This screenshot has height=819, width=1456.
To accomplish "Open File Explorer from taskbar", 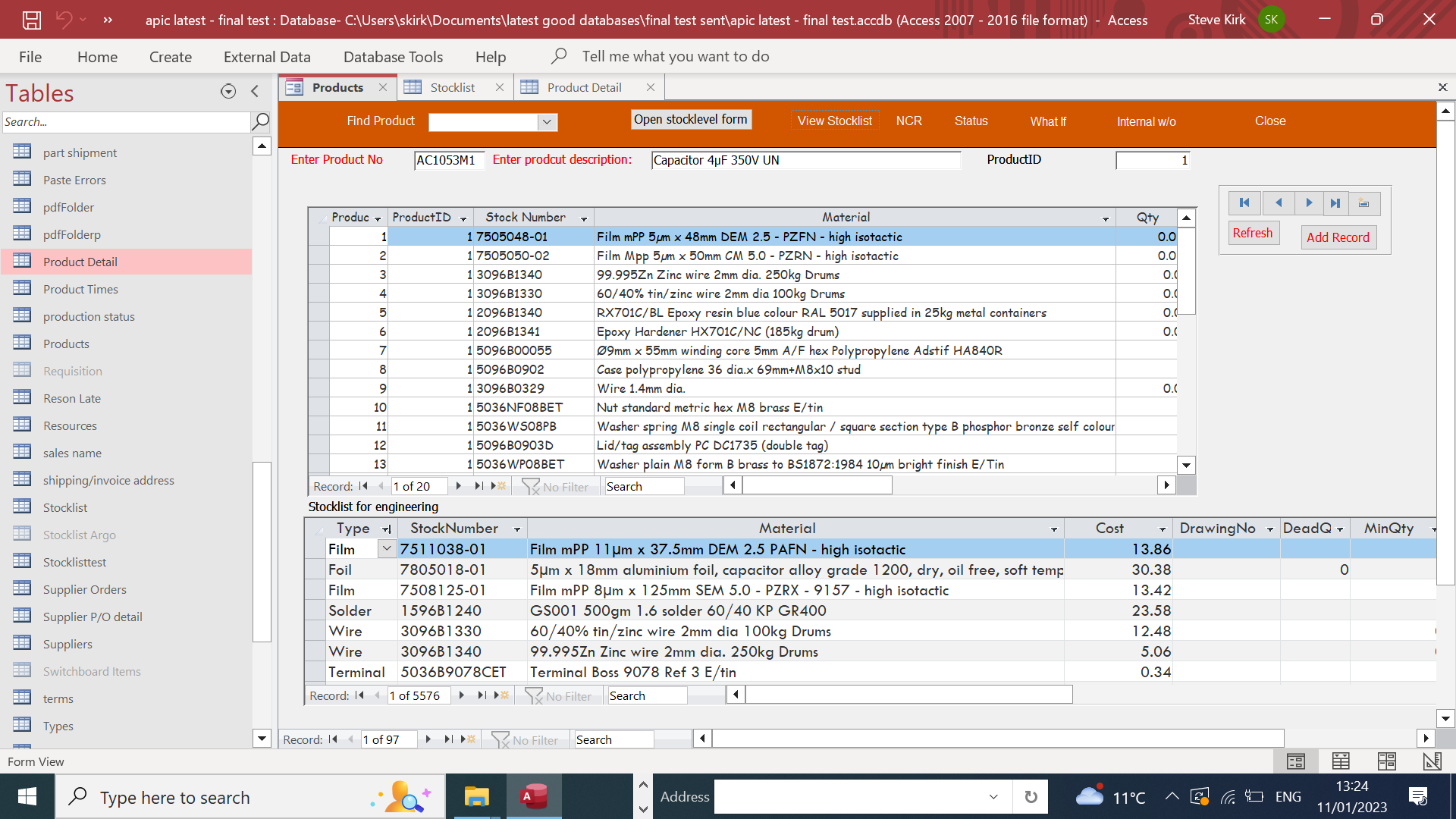I will [476, 797].
